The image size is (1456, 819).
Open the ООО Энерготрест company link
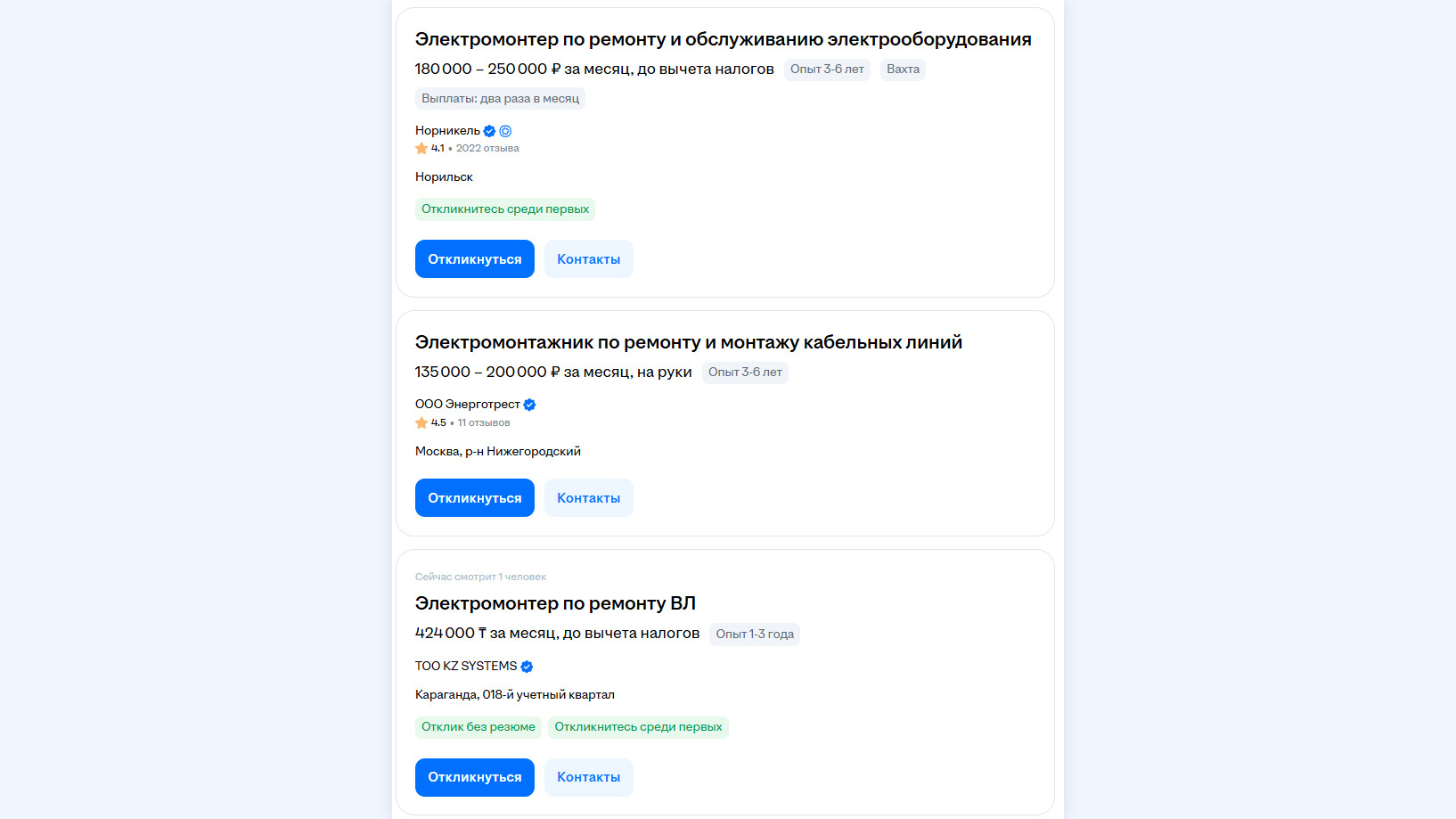pos(467,405)
